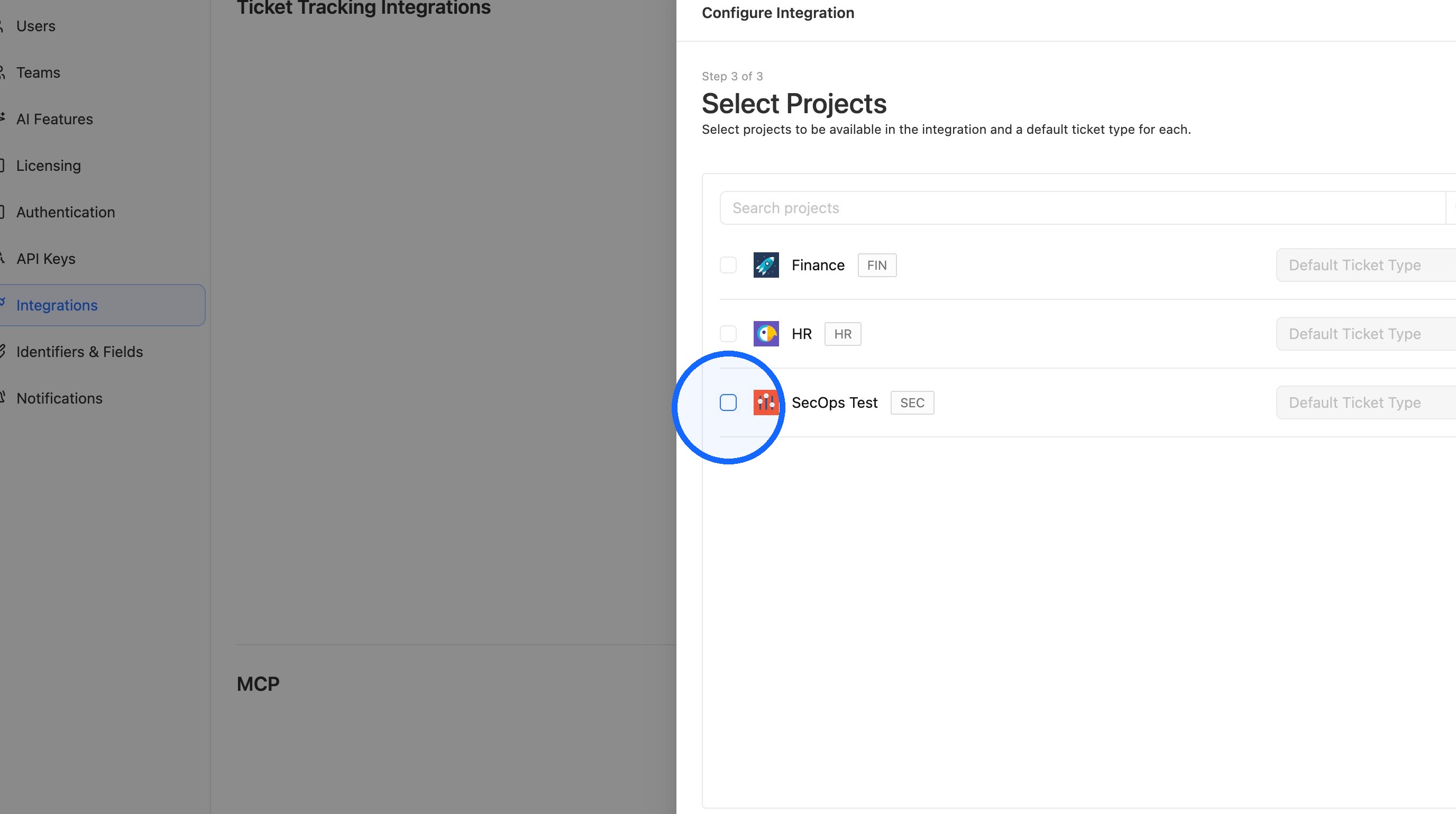Click the Select Projects heading
Image resolution: width=1456 pixels, height=814 pixels.
pyautogui.click(x=793, y=104)
